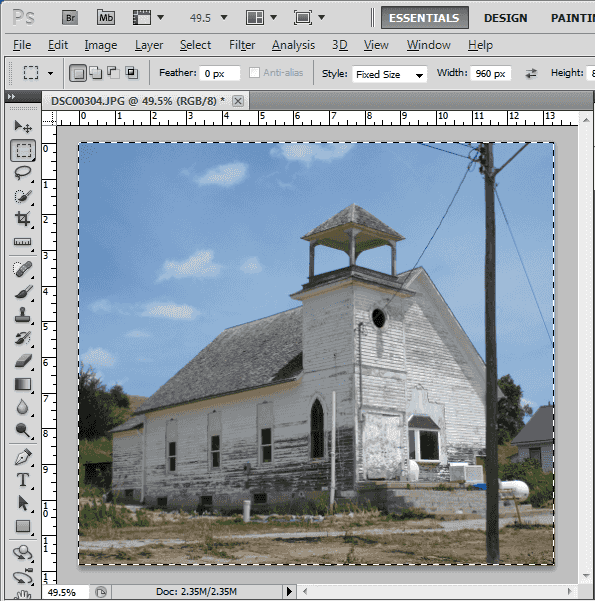Swap width and height values
The height and width of the screenshot is (601, 595).
coord(531,73)
